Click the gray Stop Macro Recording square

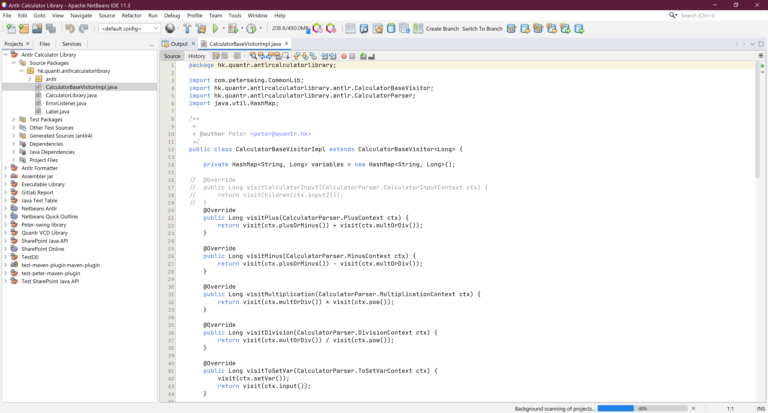coord(352,56)
